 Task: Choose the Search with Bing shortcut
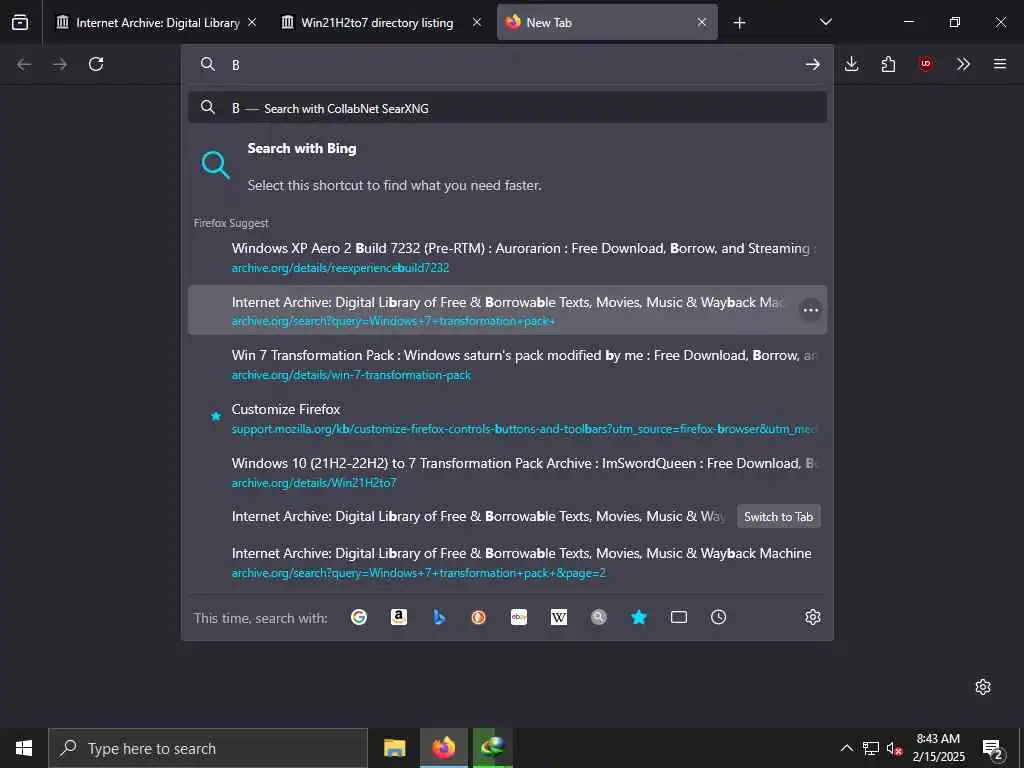click(x=507, y=166)
